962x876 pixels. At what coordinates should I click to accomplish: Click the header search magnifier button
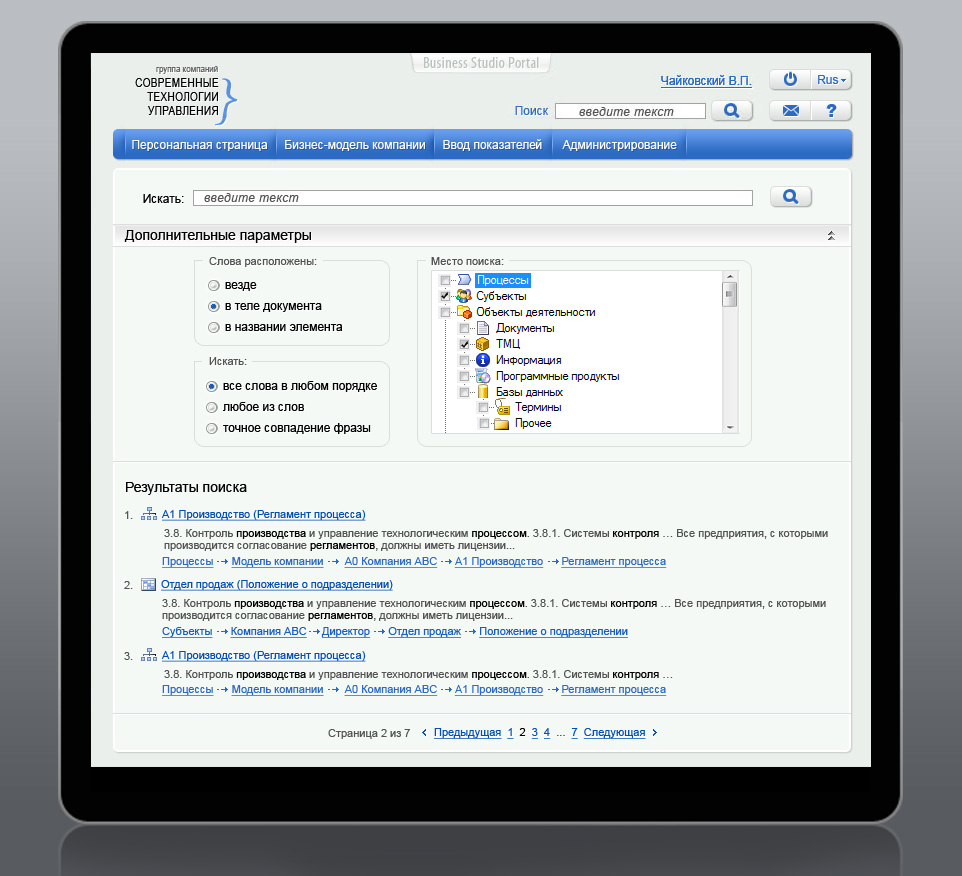click(731, 110)
